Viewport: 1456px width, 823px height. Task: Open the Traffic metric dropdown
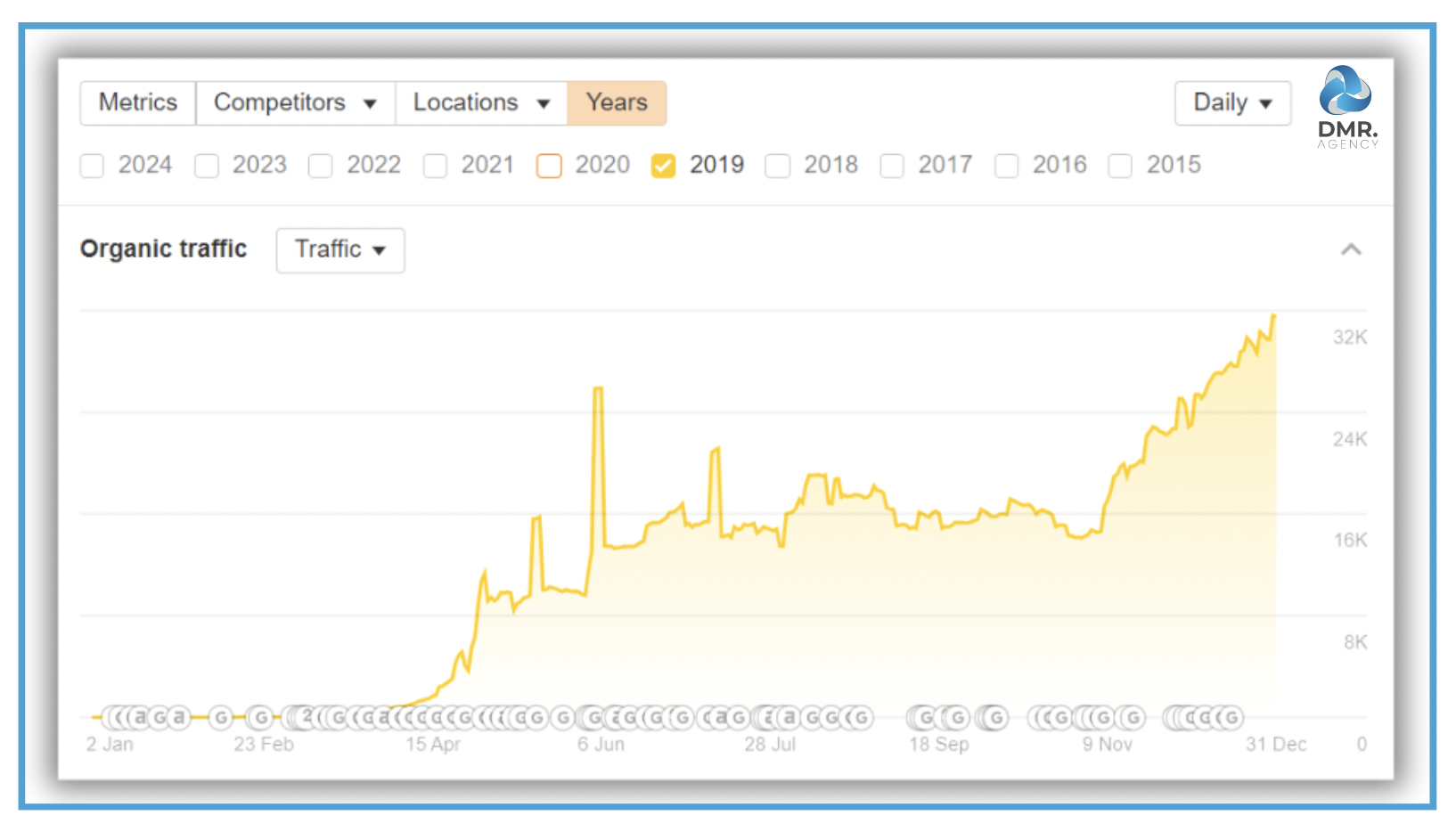pyautogui.click(x=339, y=250)
